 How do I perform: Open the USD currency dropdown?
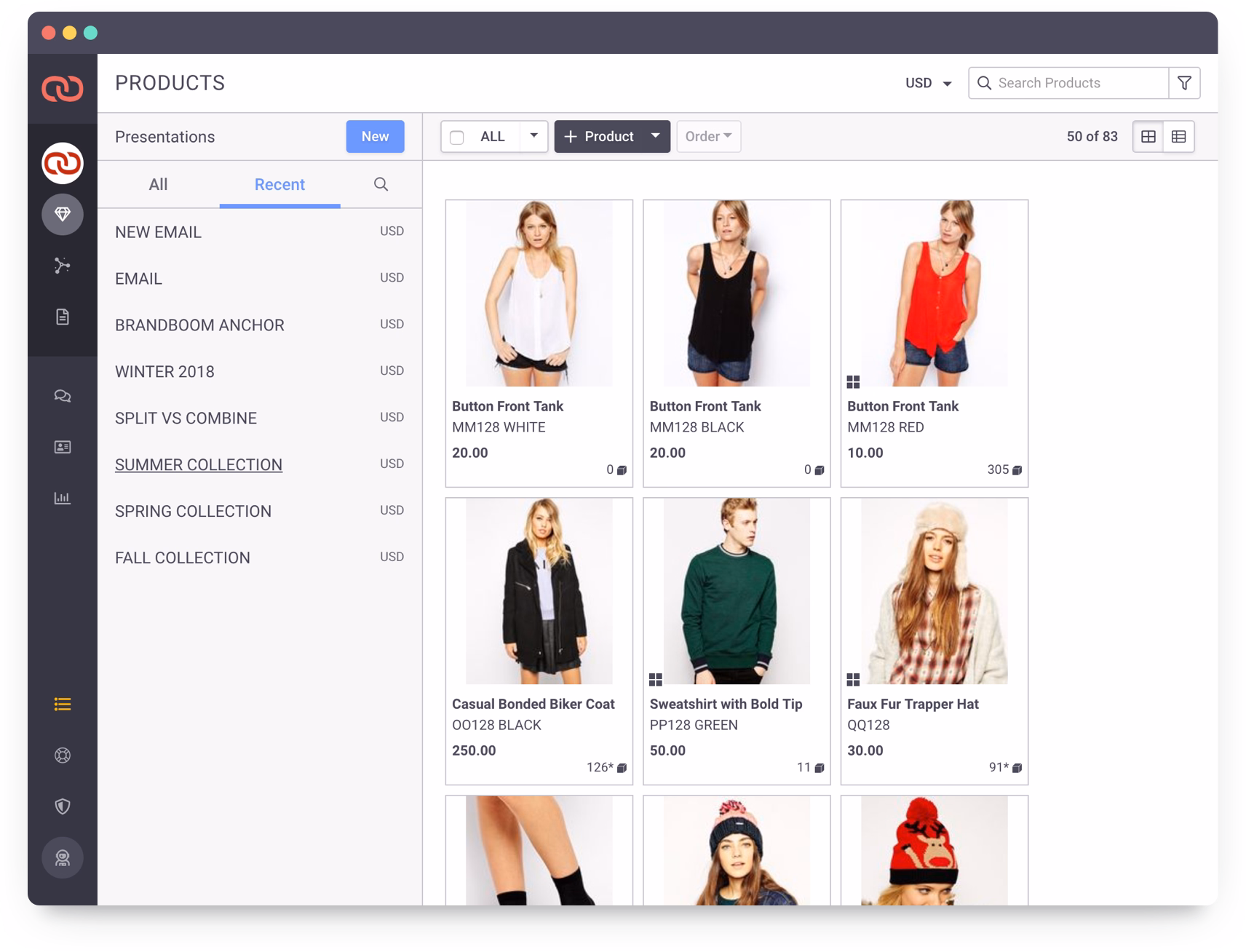click(929, 83)
